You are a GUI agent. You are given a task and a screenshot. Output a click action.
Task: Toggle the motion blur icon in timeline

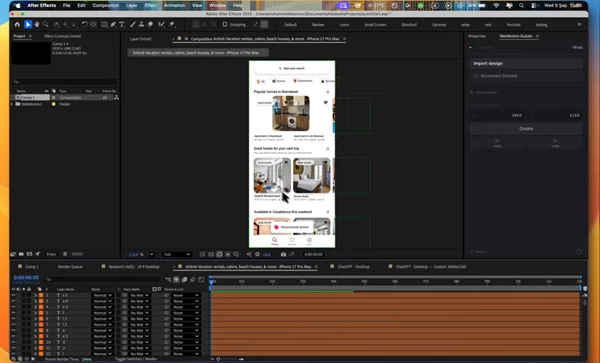pos(193,279)
